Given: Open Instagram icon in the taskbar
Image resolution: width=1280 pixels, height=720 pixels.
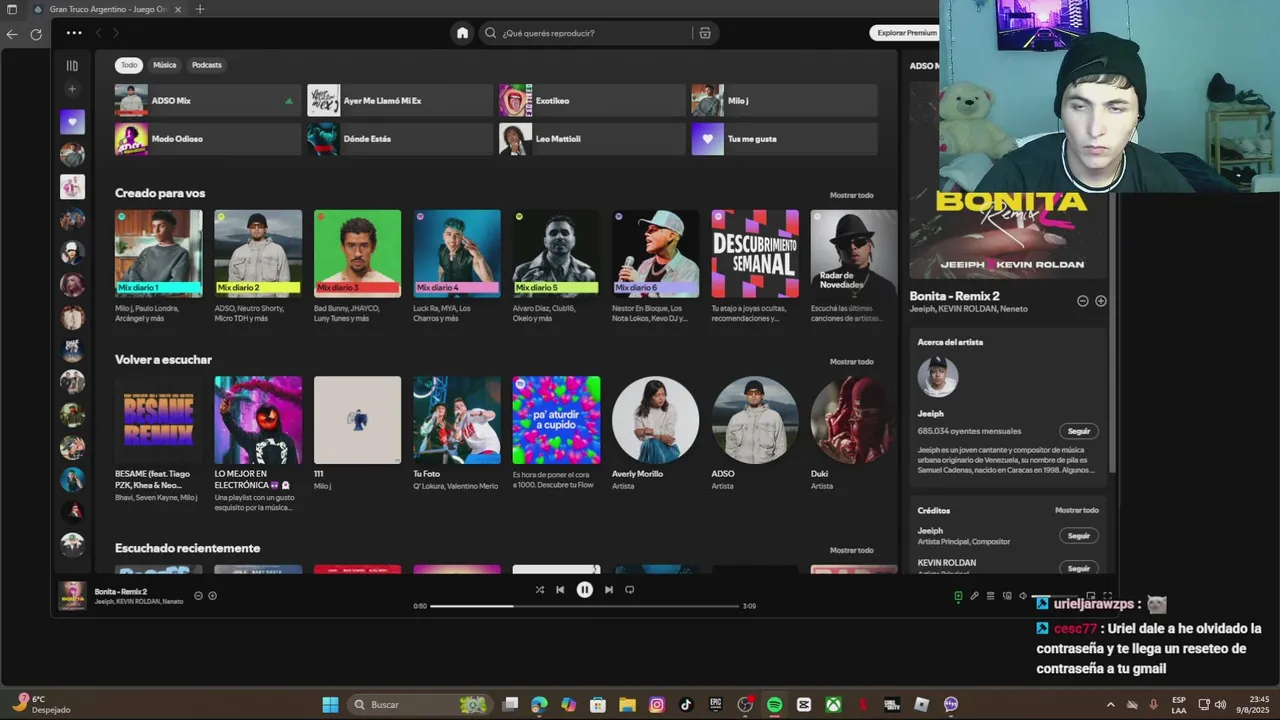Looking at the screenshot, I should 657,704.
